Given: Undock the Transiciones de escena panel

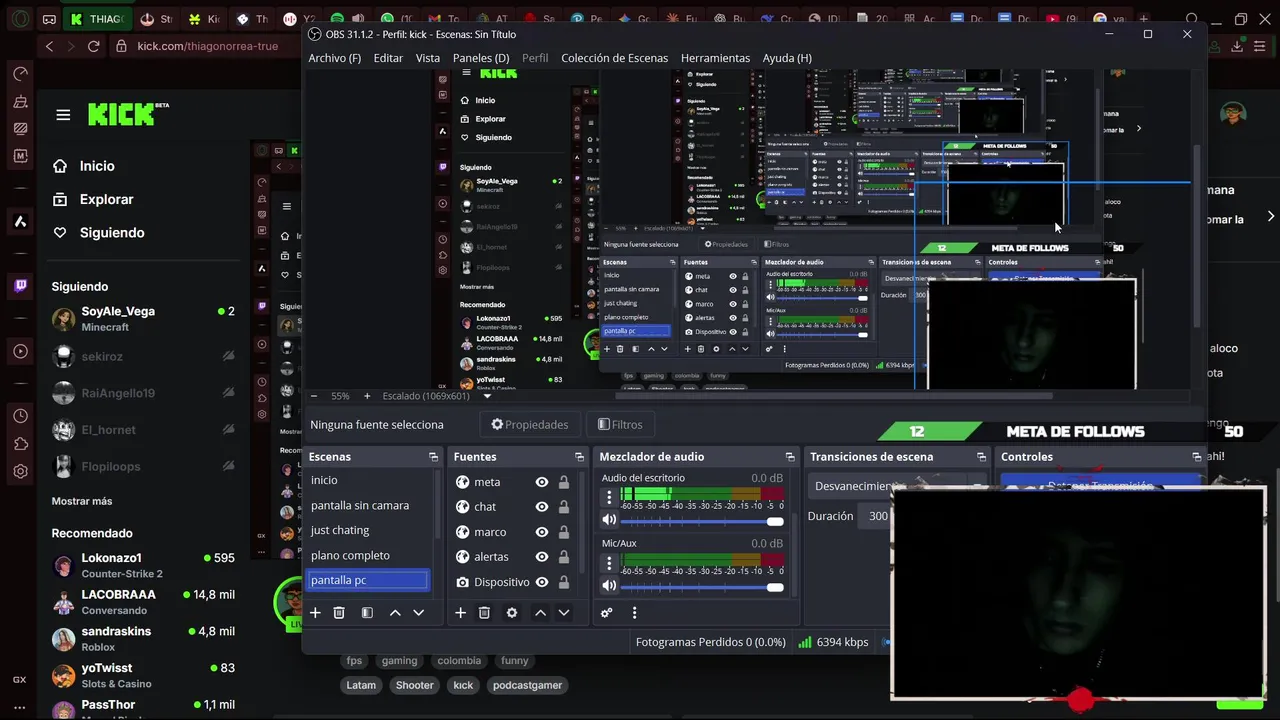Looking at the screenshot, I should click(x=981, y=457).
